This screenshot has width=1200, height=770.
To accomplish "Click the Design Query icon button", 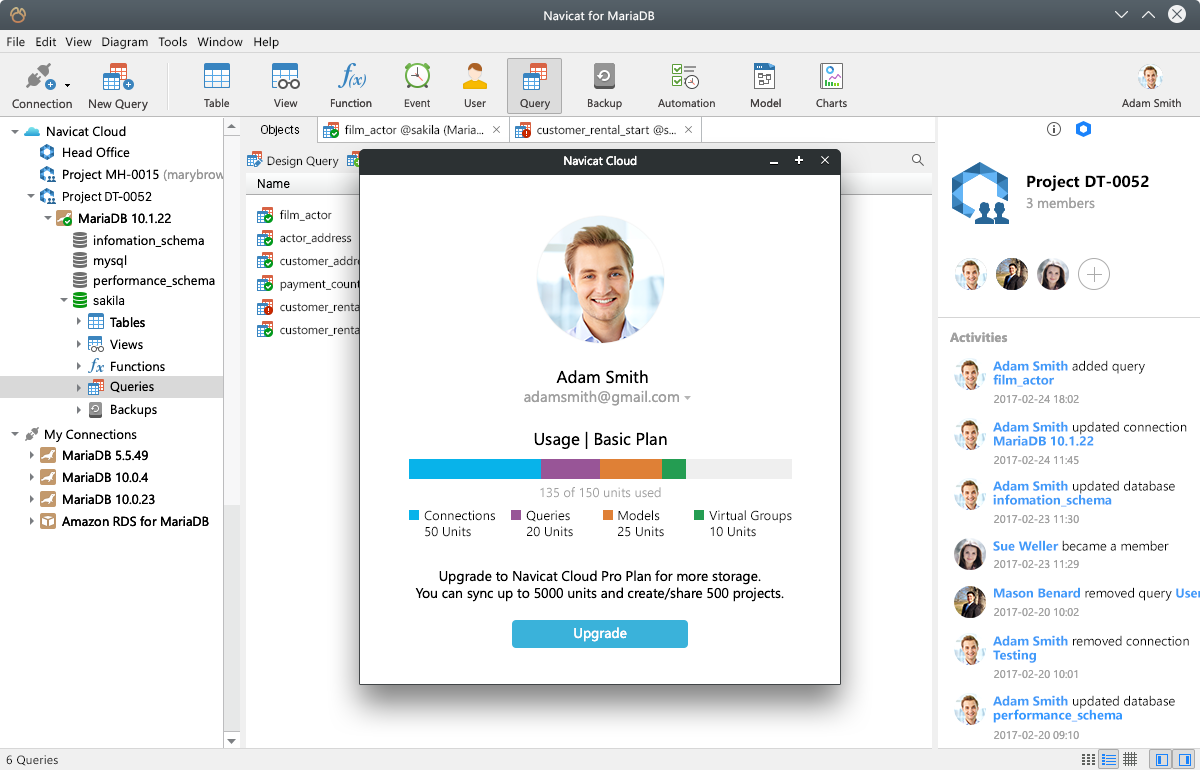I will (x=294, y=161).
